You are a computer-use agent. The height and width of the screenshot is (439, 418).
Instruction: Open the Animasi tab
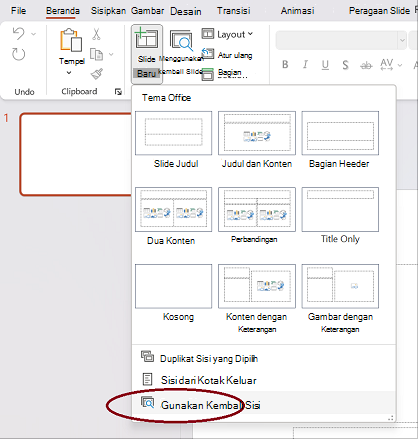pyautogui.click(x=297, y=11)
